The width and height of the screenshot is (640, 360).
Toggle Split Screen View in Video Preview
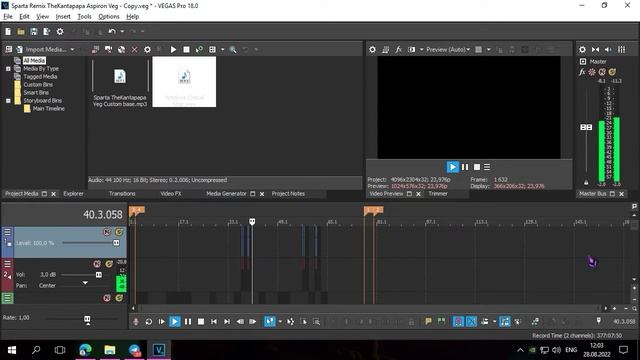411,49
